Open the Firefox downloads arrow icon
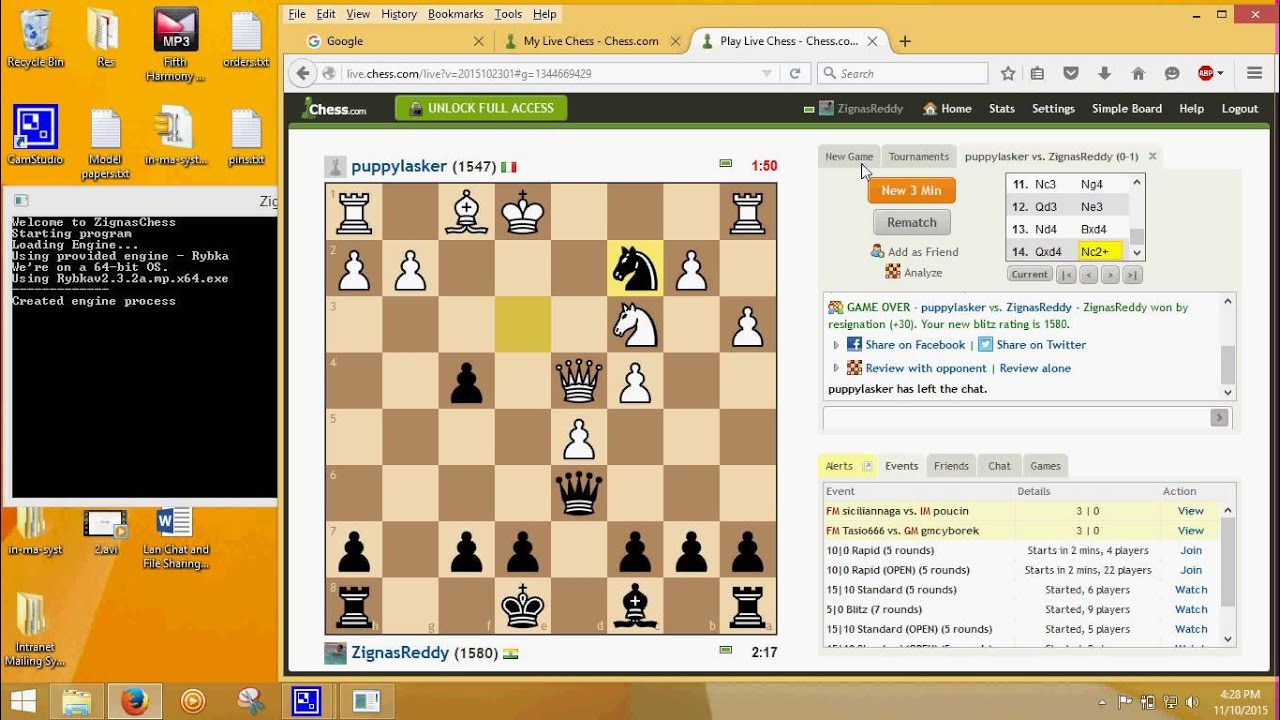The width and height of the screenshot is (1280, 720). click(1104, 73)
